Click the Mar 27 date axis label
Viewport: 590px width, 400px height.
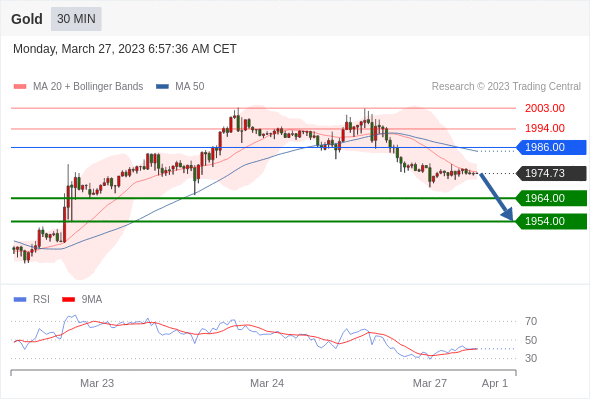[430, 383]
